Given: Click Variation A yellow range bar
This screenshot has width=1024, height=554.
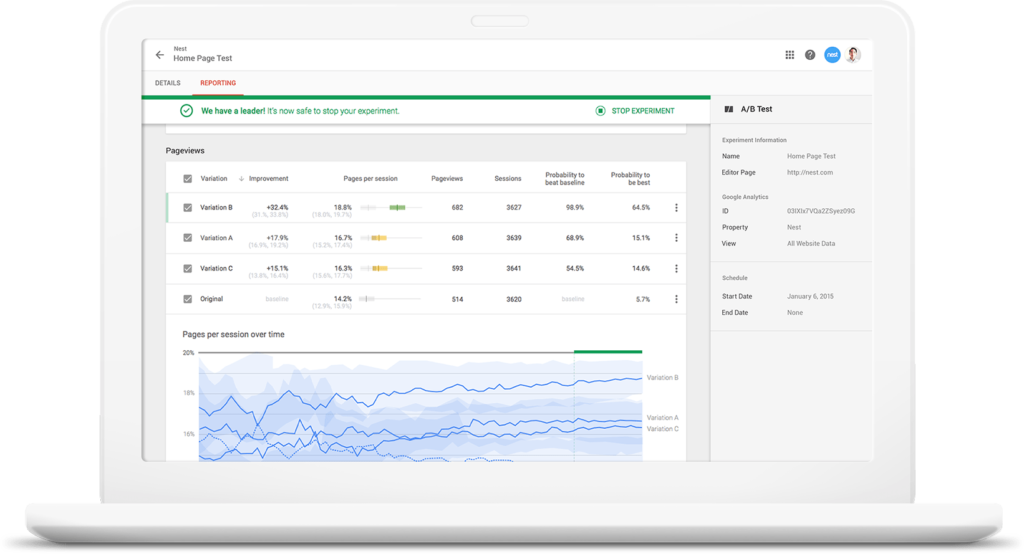Looking at the screenshot, I should [x=379, y=238].
